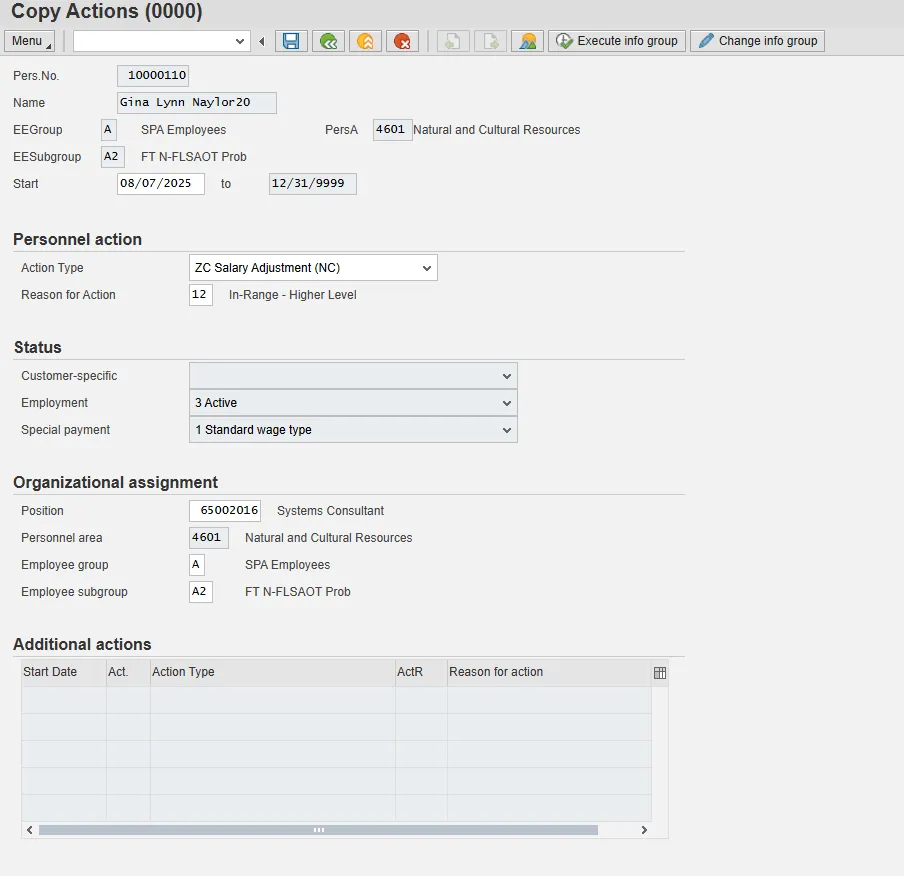Click Execute info group button
Screen dimensions: 904x876
pos(617,41)
